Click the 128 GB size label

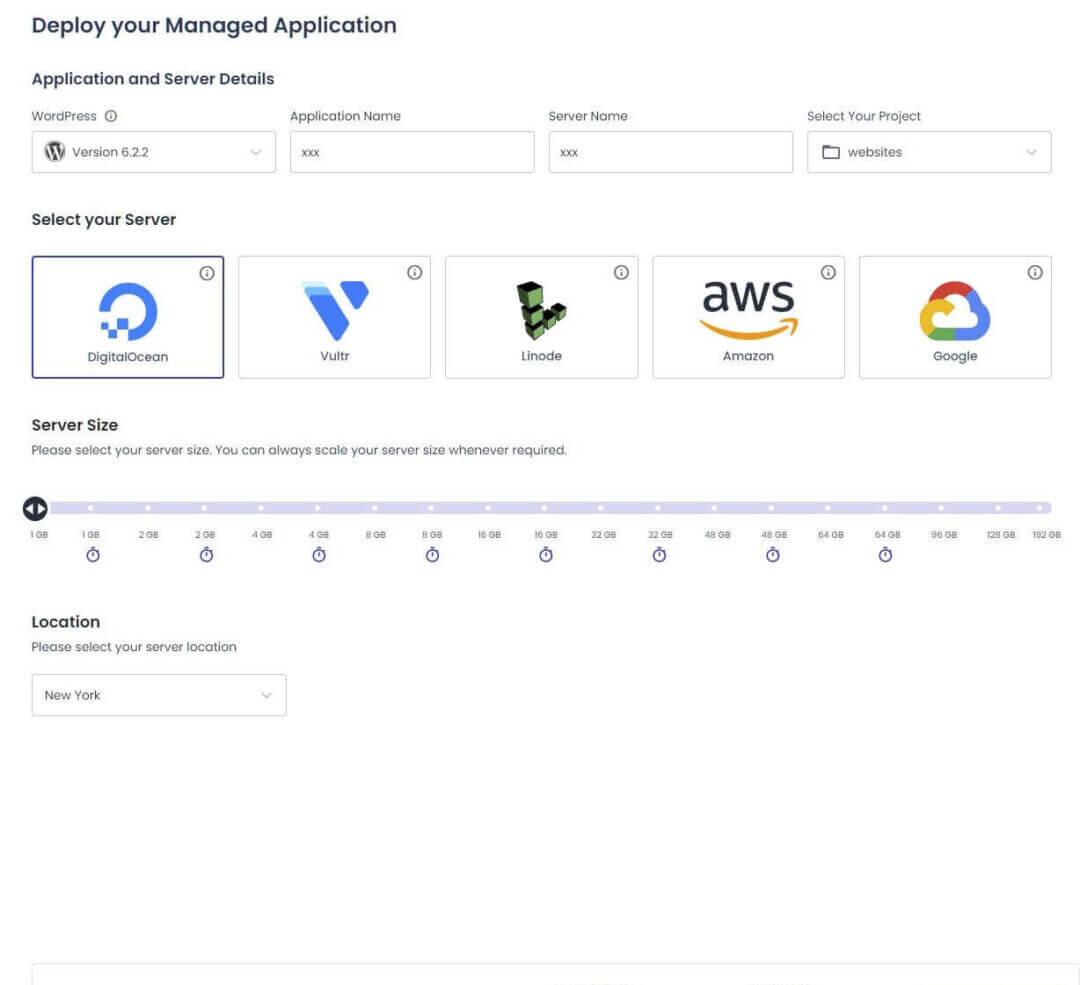[1001, 535]
